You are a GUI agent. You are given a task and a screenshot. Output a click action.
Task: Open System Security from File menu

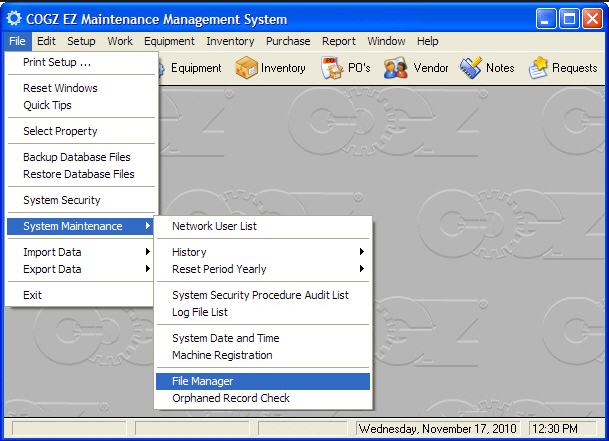[61, 200]
